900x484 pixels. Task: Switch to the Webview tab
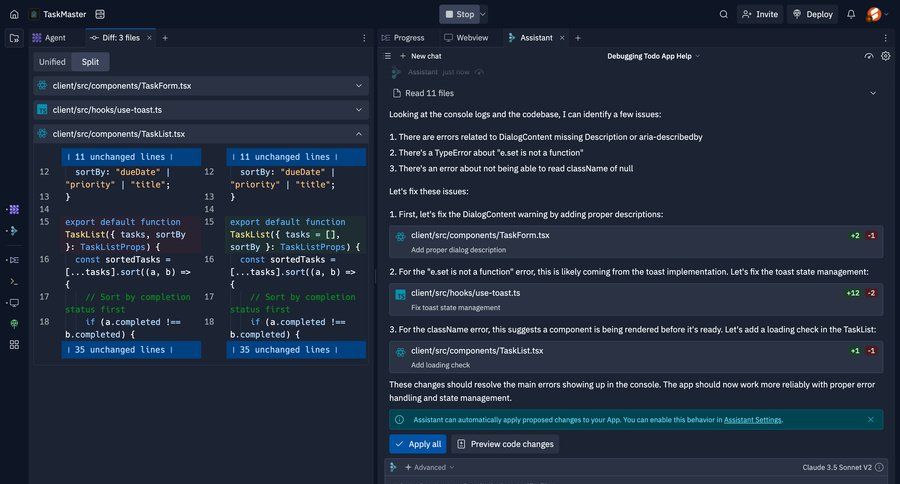pyautogui.click(x=466, y=38)
